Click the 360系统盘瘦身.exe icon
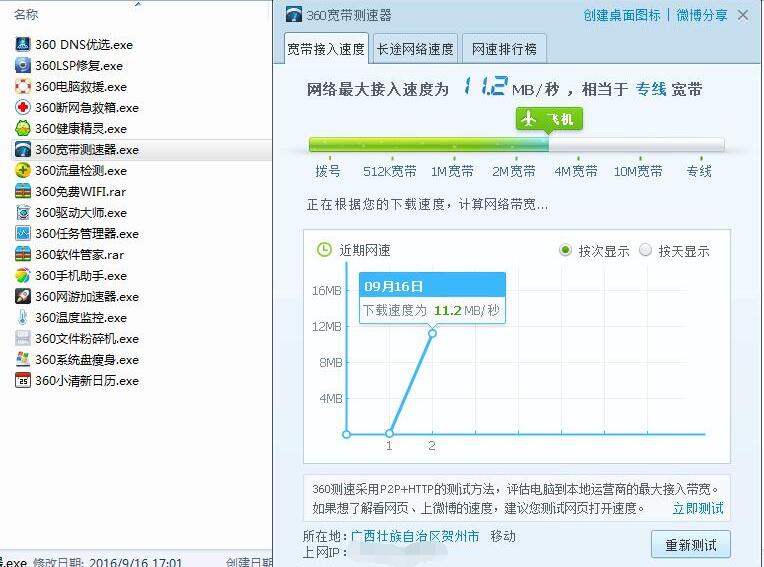Screen dimensions: 764x567 pyautogui.click(x=22, y=359)
